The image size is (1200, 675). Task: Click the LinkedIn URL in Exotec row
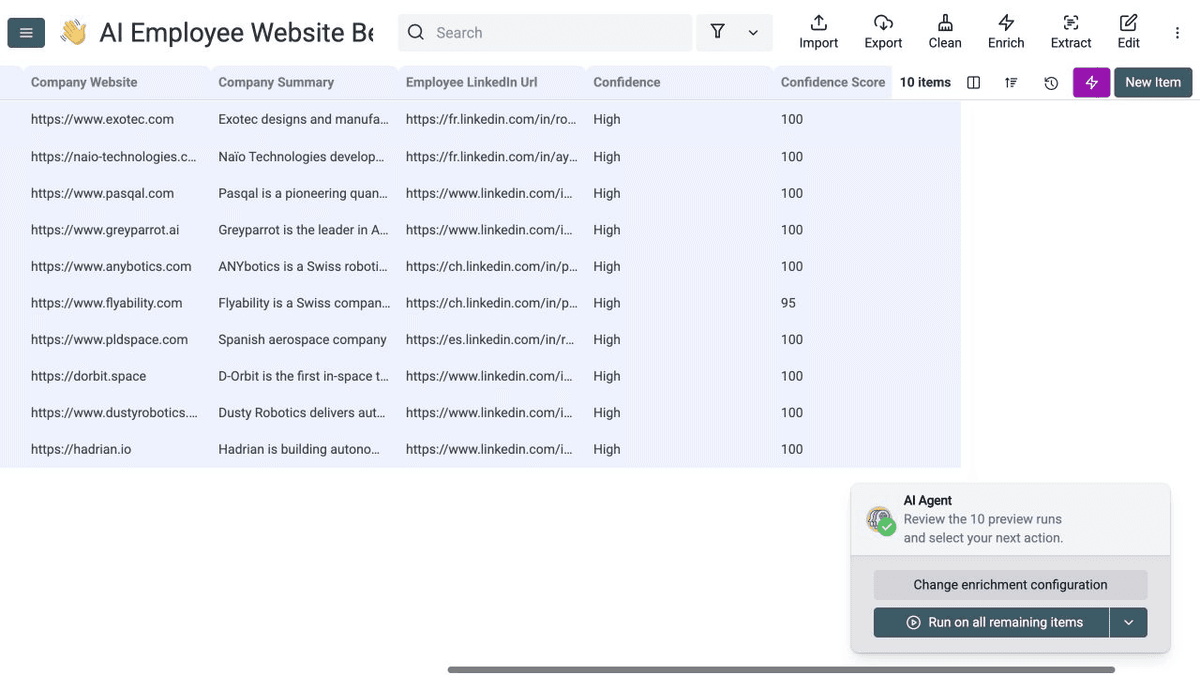(491, 119)
